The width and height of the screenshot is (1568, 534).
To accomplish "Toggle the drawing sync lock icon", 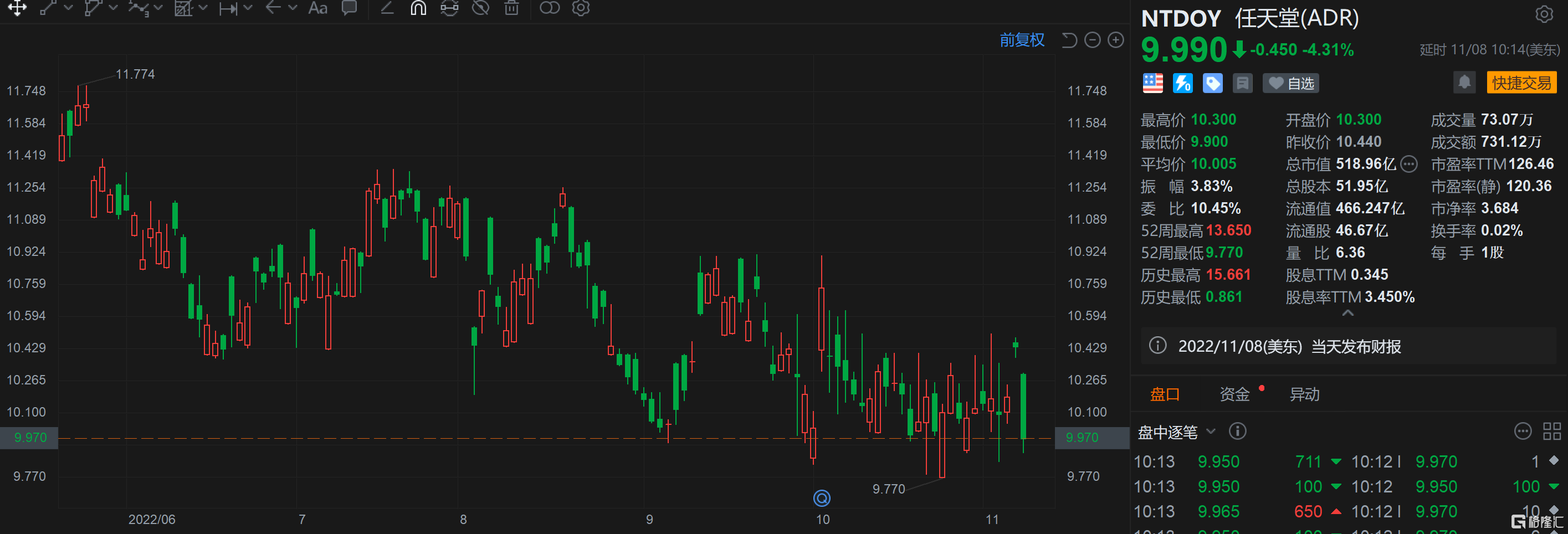I will [x=449, y=8].
